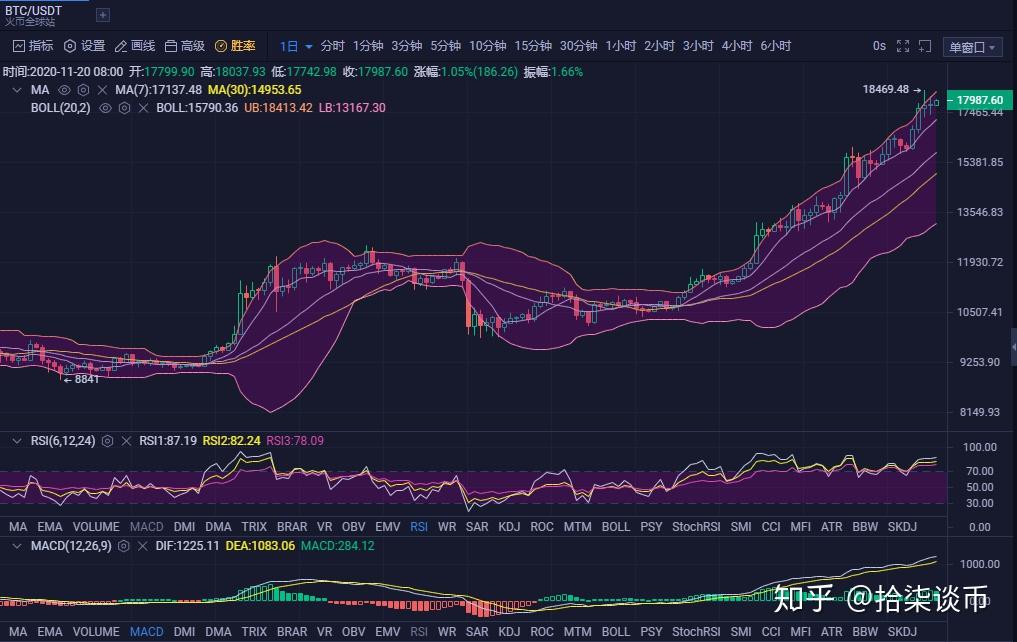Activate the 画线 drawing tool
The width and height of the screenshot is (1017, 642).
click(x=135, y=46)
